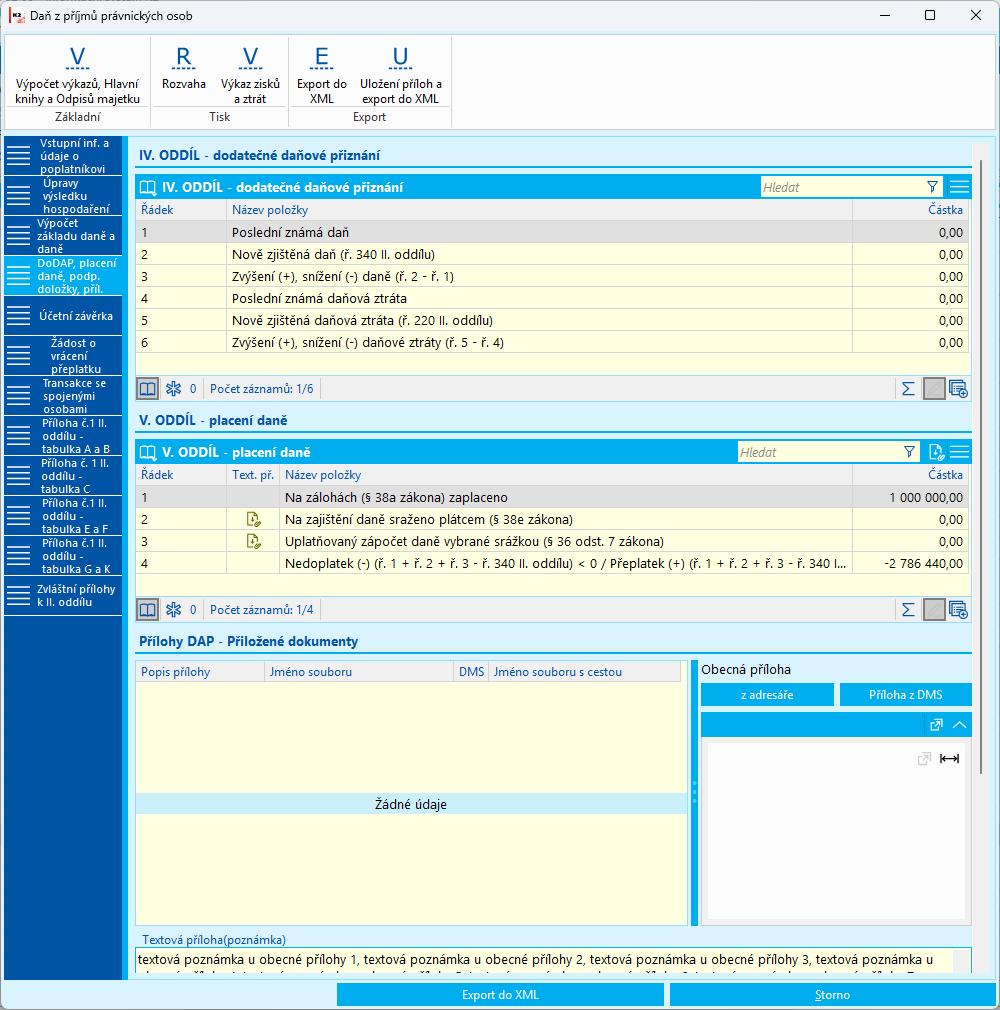Click the V. ODDÍL table book icon in header
Screen dimensions: 1000x1010
pos(148,452)
